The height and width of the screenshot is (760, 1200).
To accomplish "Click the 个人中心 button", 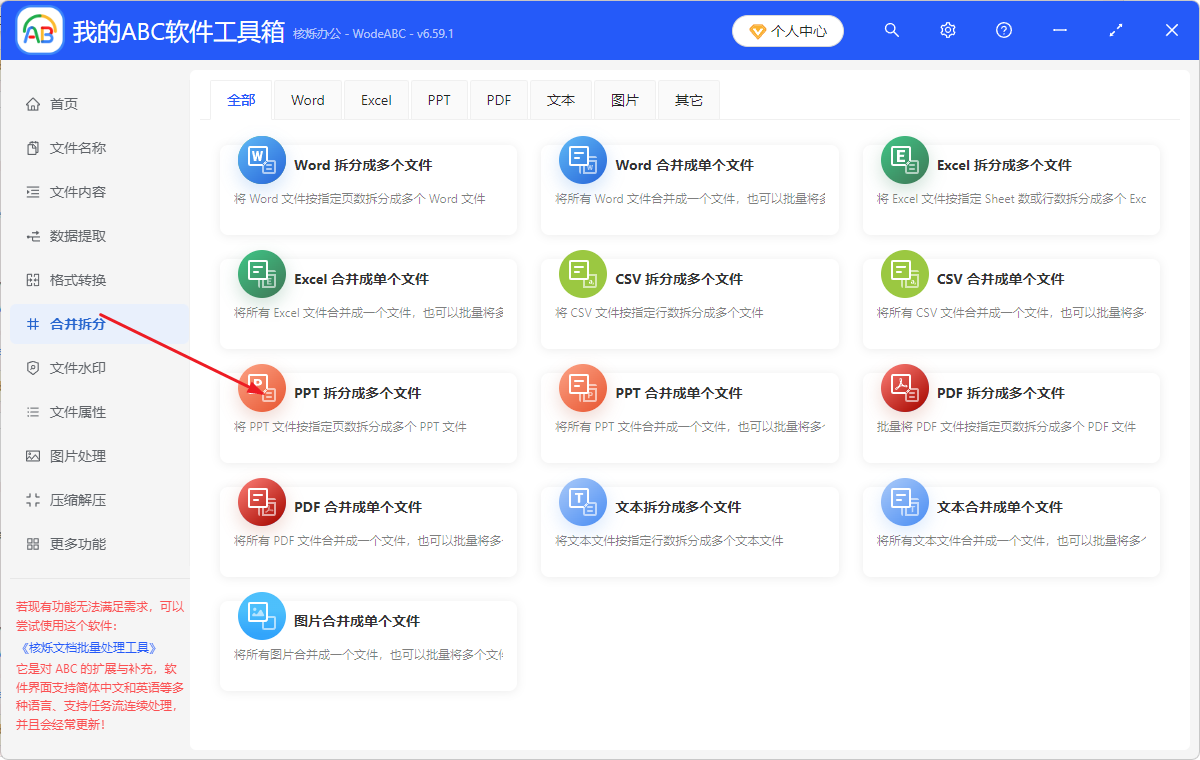I will pos(788,31).
